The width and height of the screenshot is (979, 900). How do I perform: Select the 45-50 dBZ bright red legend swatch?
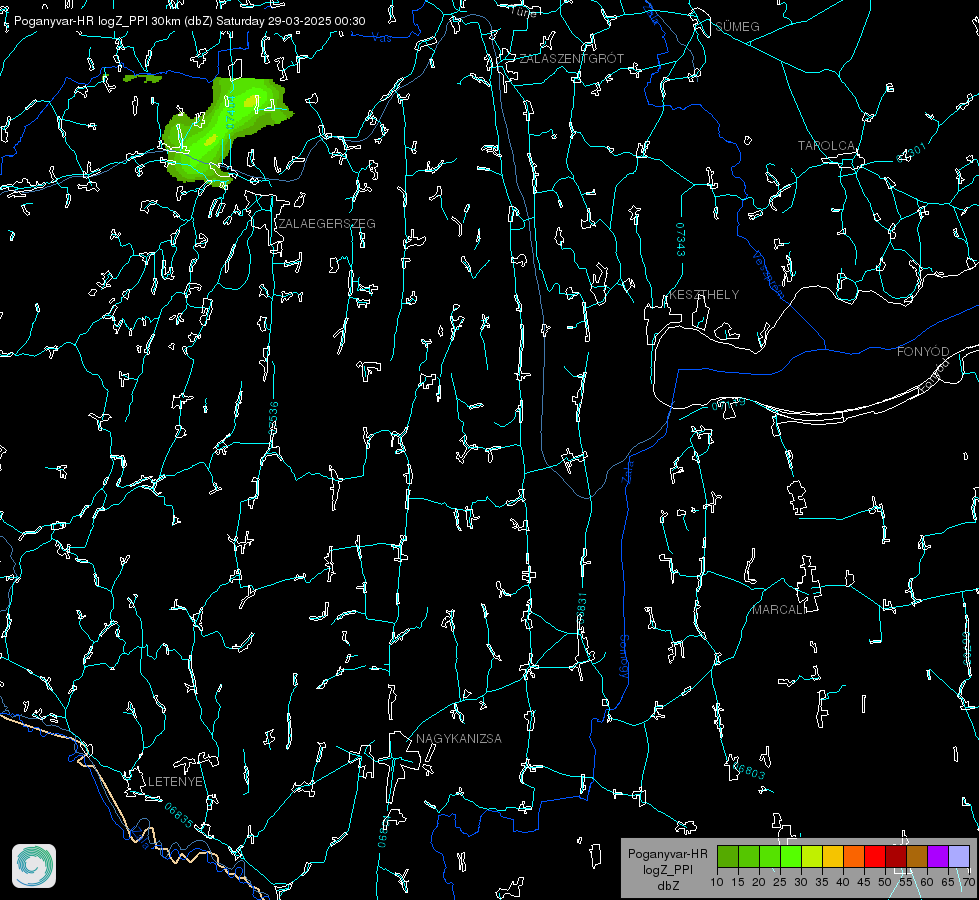coord(875,856)
